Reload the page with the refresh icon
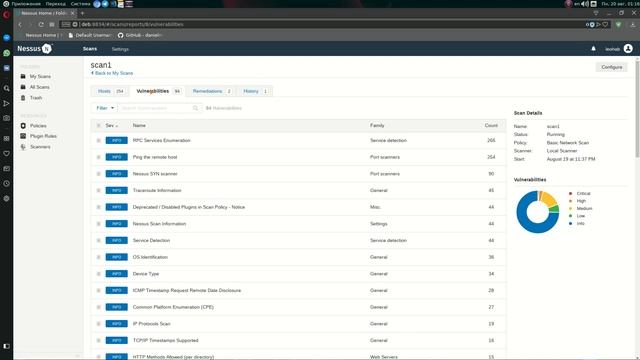This screenshot has height=360, width=640. pos(41,24)
